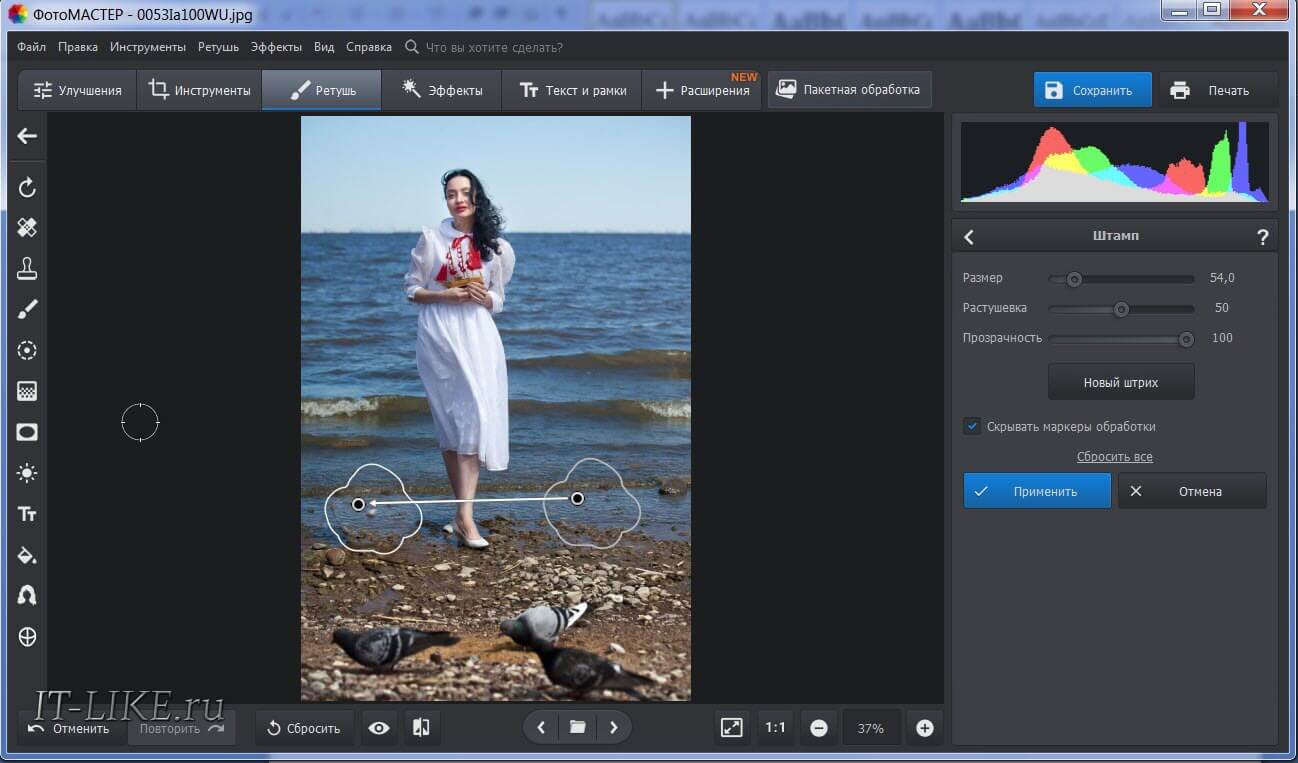Image resolution: width=1298 pixels, height=763 pixels.
Task: Select the Stamp tool icon
Action: (x=27, y=269)
